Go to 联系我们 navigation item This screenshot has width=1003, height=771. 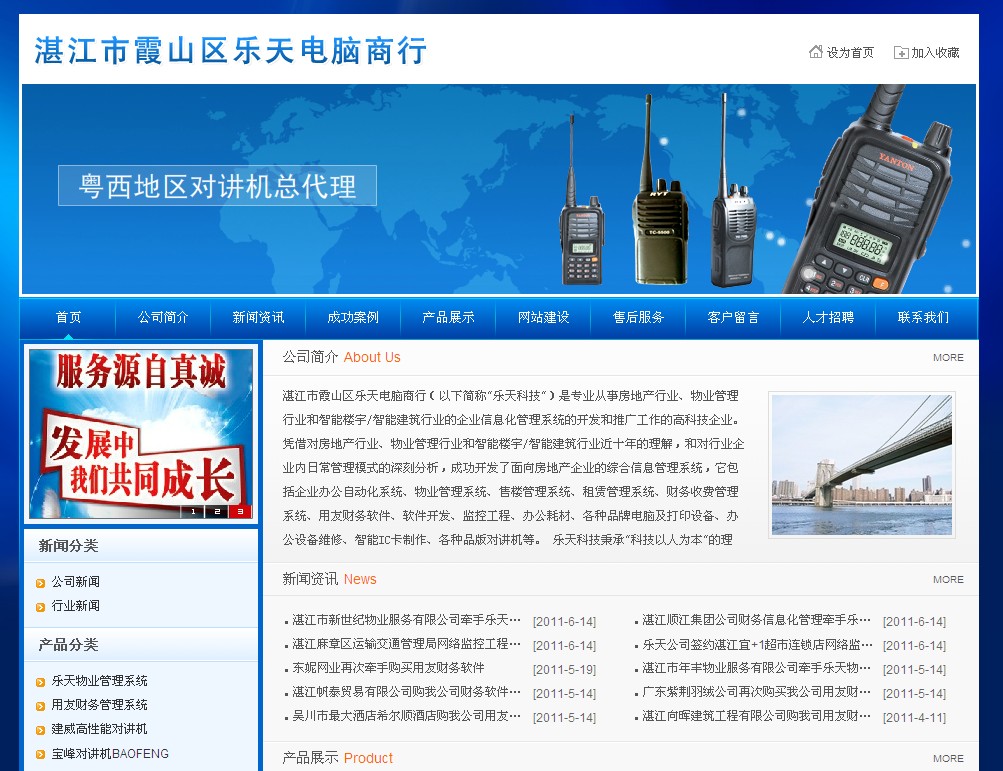(923, 318)
